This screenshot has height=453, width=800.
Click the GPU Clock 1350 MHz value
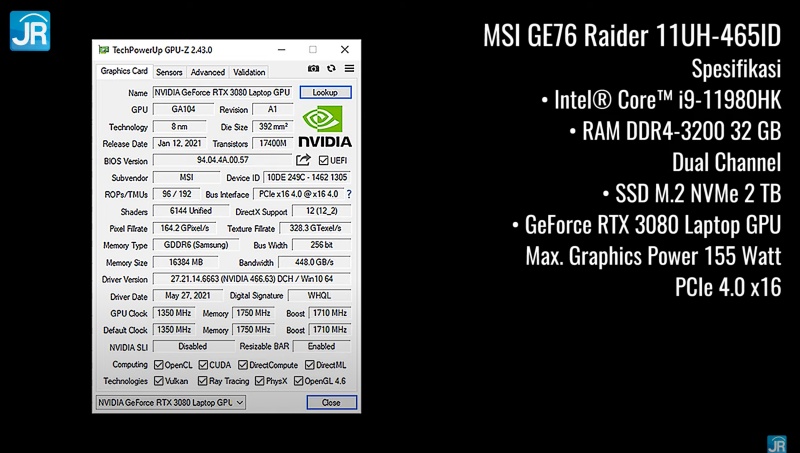pyautogui.click(x=173, y=313)
